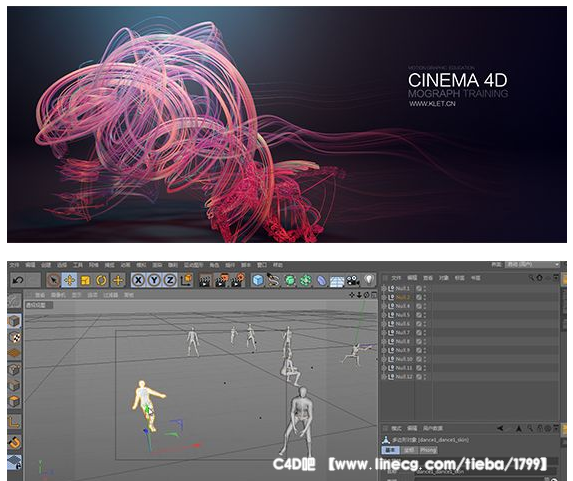Click layer icon on Null.4 row

click(x=419, y=306)
